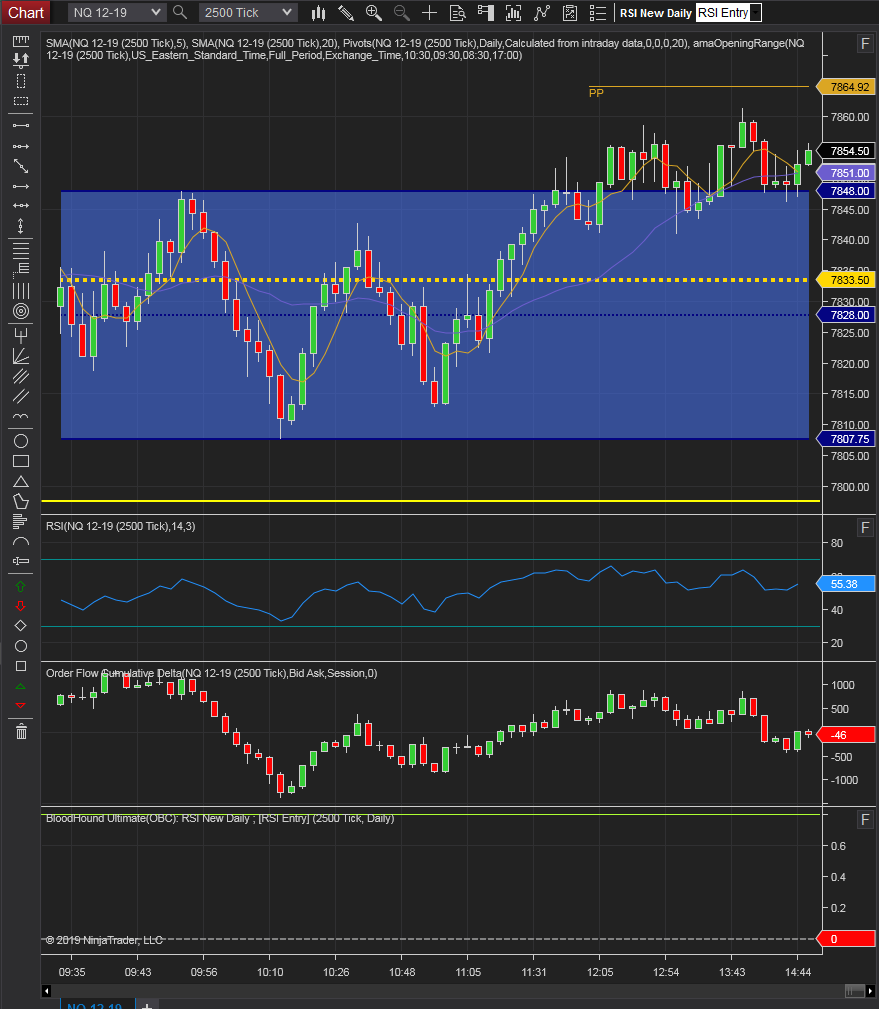
Task: Click the PP pivot label
Action: click(x=596, y=93)
